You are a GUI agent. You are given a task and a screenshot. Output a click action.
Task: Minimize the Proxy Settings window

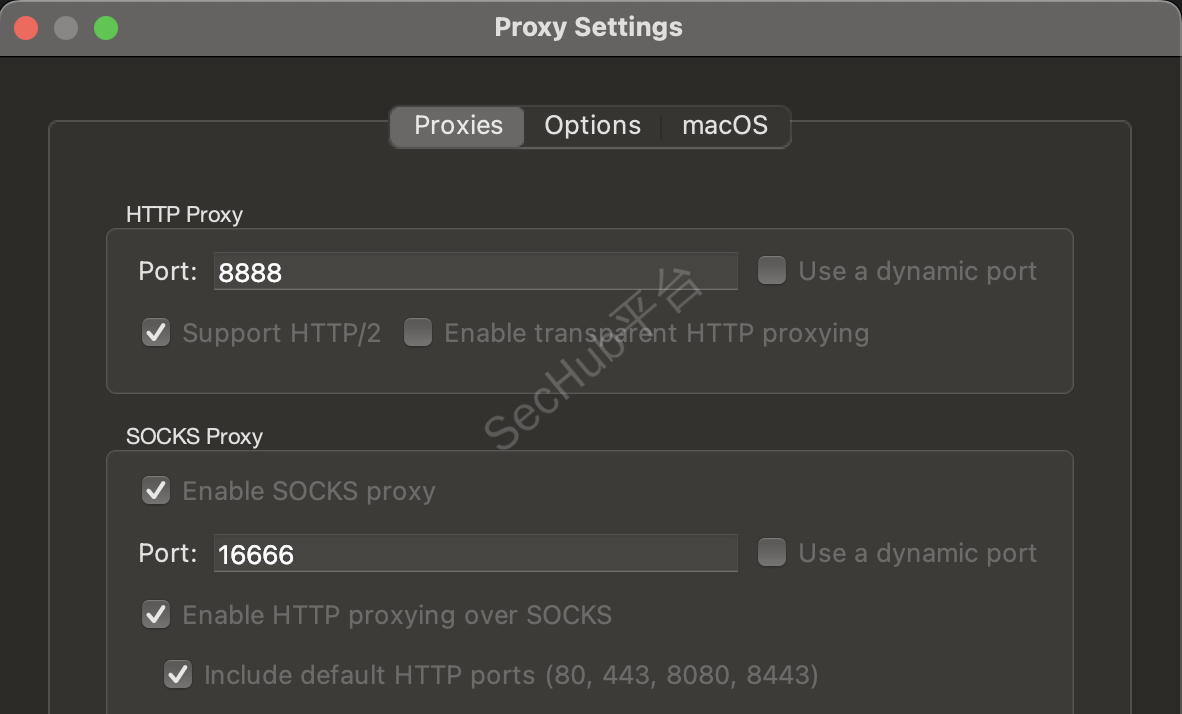66,28
